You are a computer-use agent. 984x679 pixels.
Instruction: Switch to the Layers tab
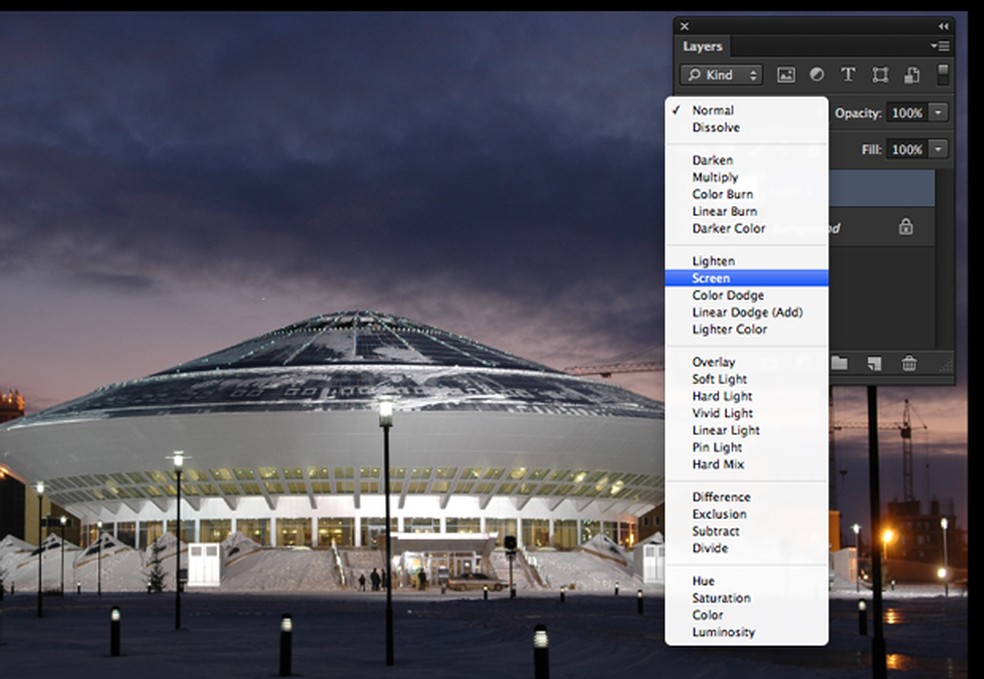(702, 46)
